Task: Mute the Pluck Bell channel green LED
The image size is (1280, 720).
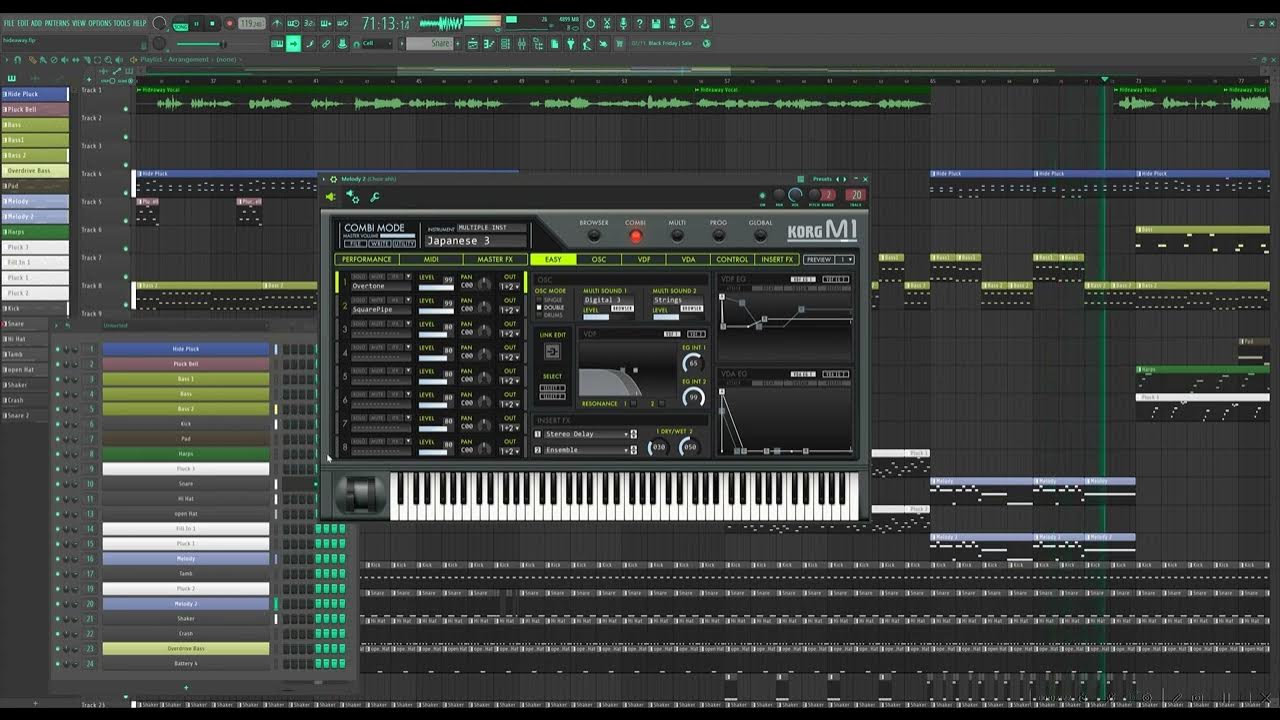Action: (57, 364)
